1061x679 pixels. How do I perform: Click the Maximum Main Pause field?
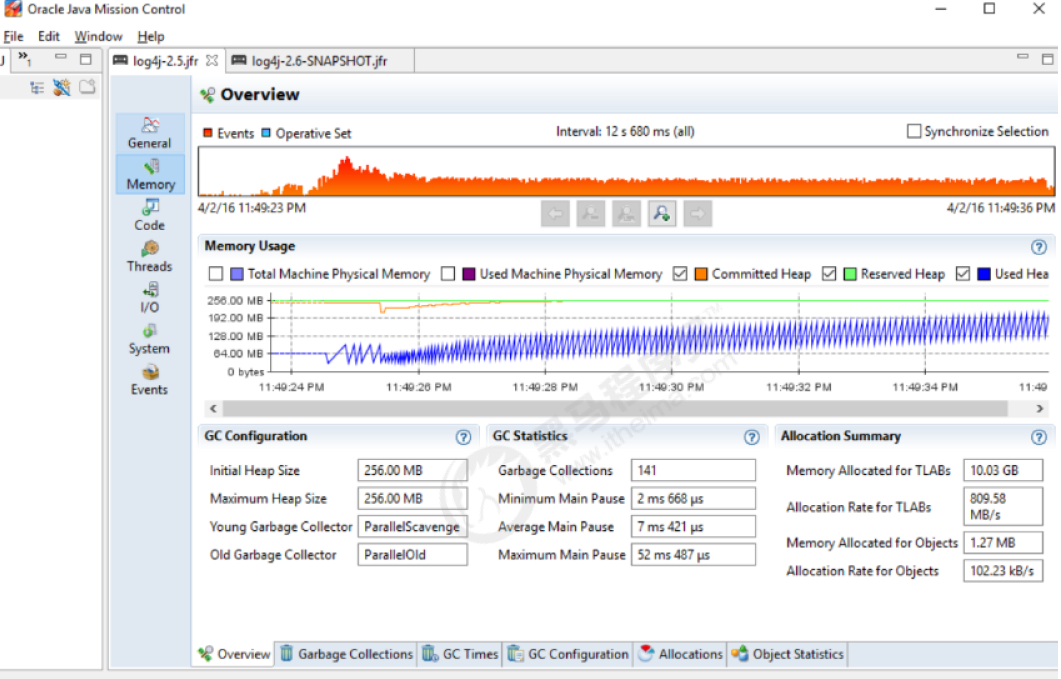(x=693, y=554)
